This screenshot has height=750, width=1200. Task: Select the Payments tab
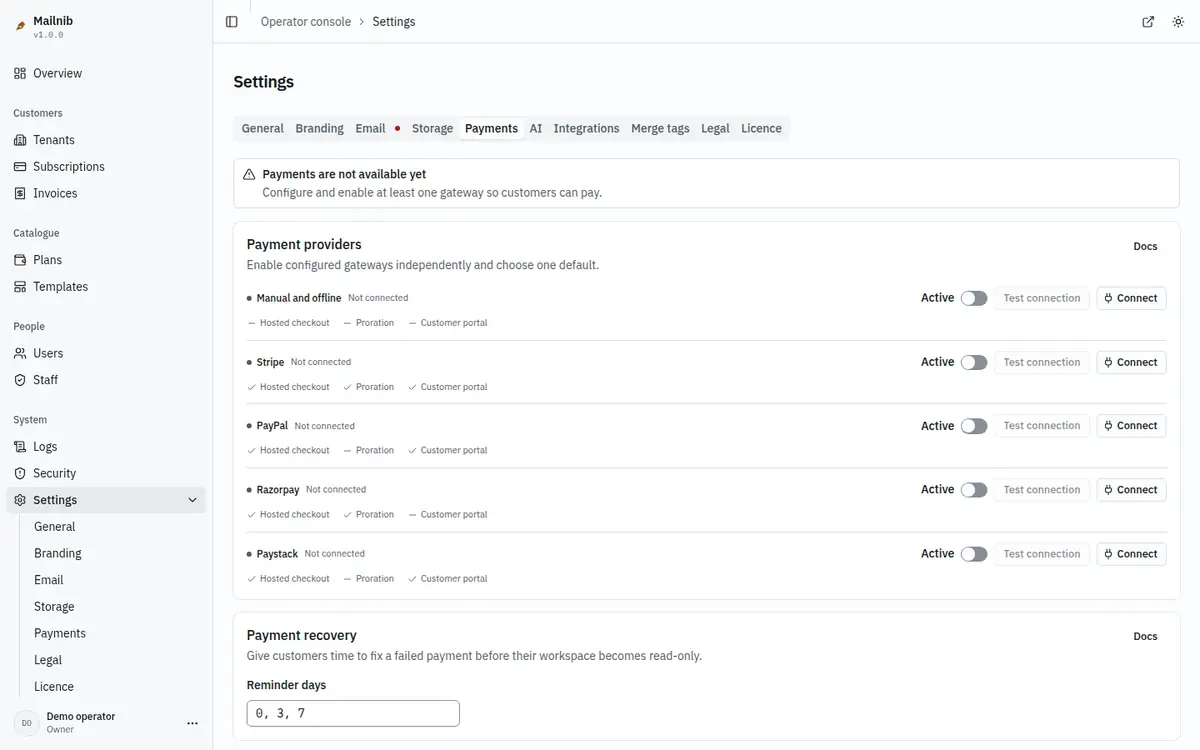[x=491, y=128]
